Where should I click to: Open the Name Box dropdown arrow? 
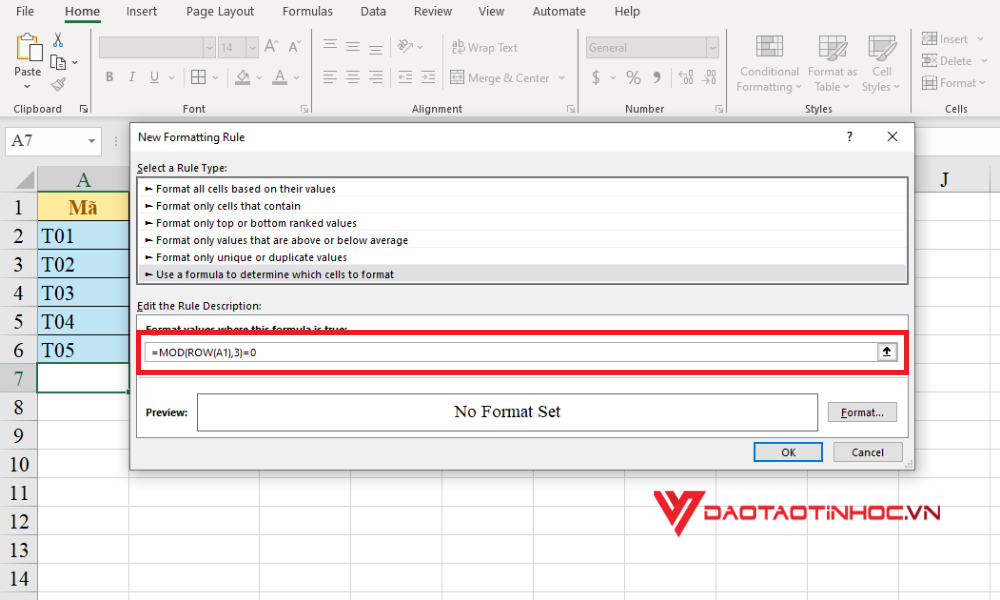91,141
